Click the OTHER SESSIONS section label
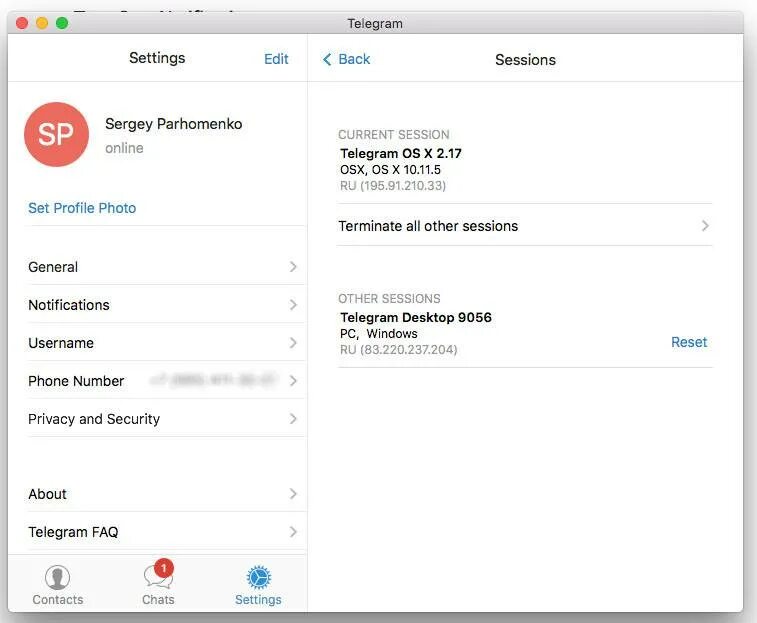 coord(389,298)
